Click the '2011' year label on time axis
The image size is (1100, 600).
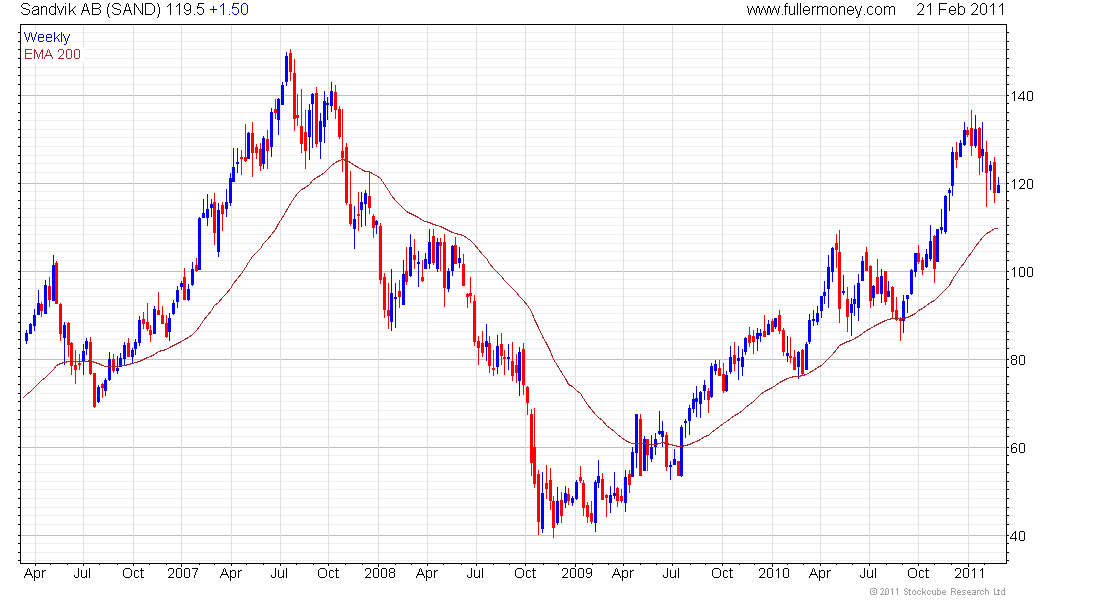[x=970, y=573]
